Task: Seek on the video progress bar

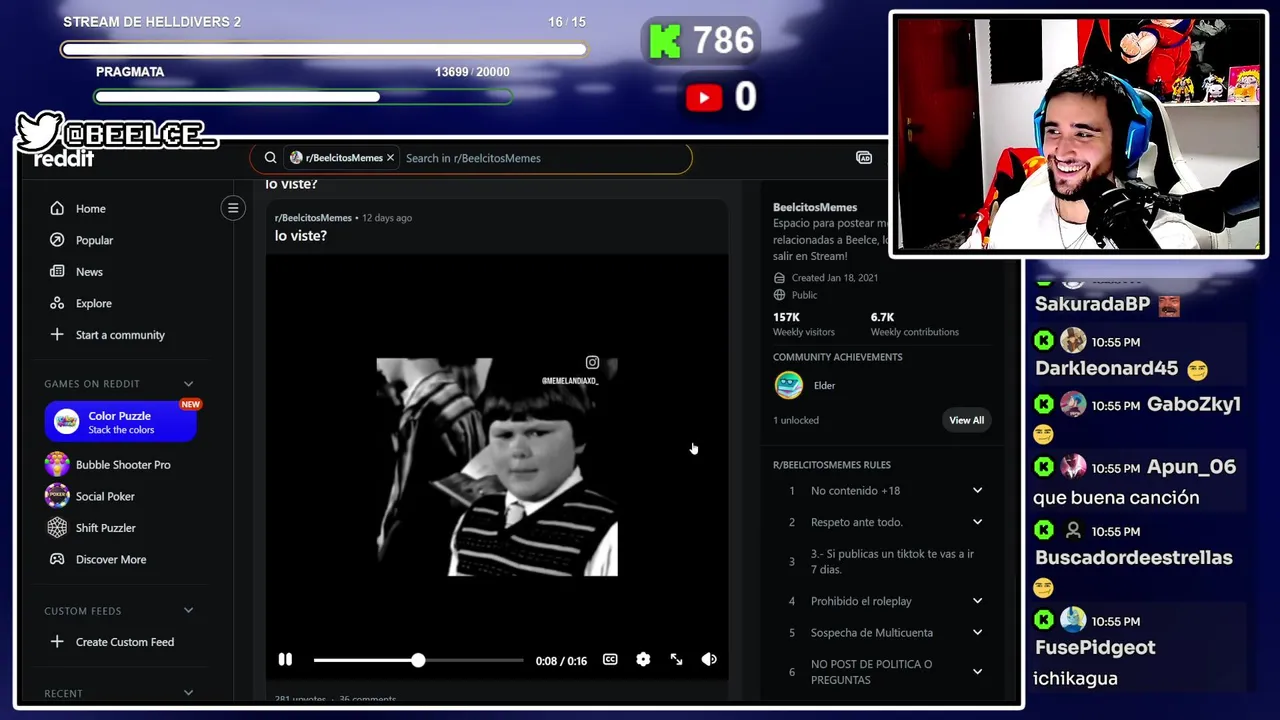Action: coord(418,660)
